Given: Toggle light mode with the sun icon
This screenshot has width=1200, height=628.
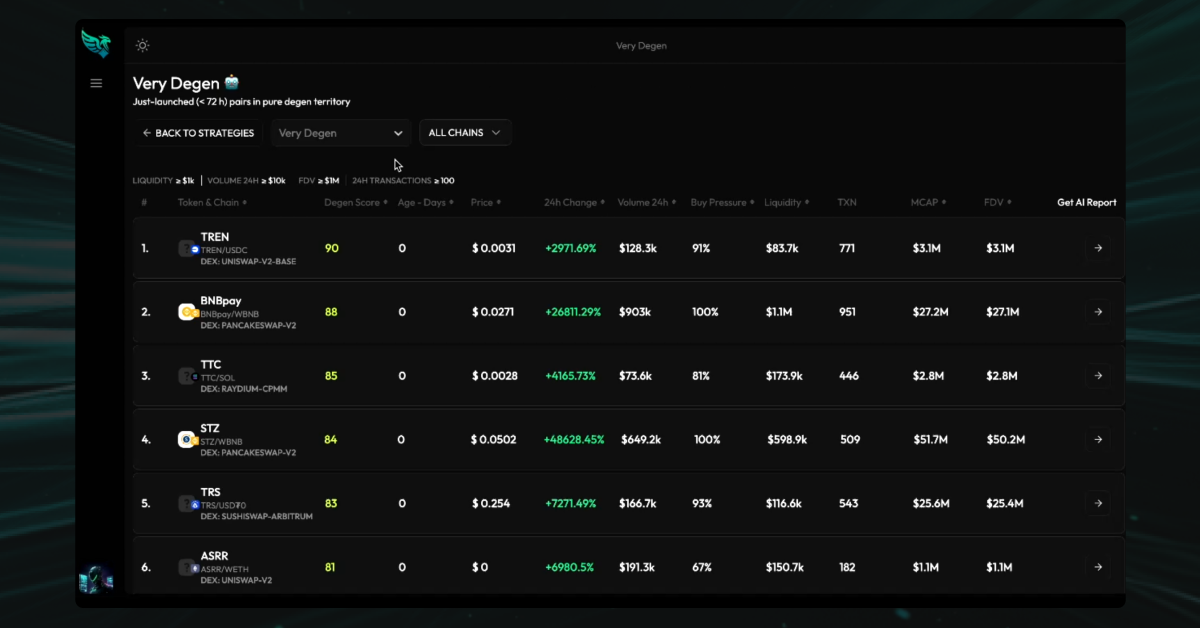Looking at the screenshot, I should click(x=142, y=45).
